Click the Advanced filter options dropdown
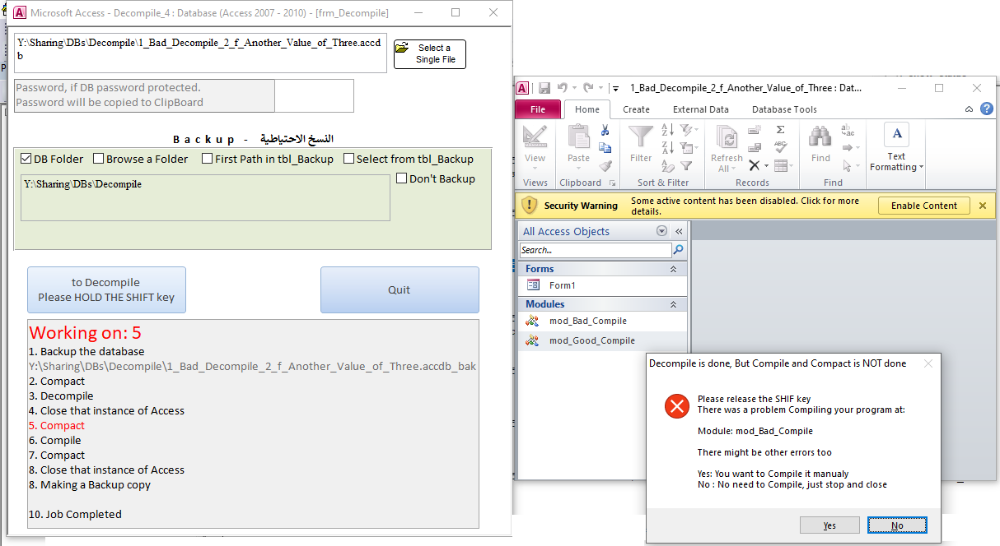This screenshot has height=546, width=1000. click(688, 148)
